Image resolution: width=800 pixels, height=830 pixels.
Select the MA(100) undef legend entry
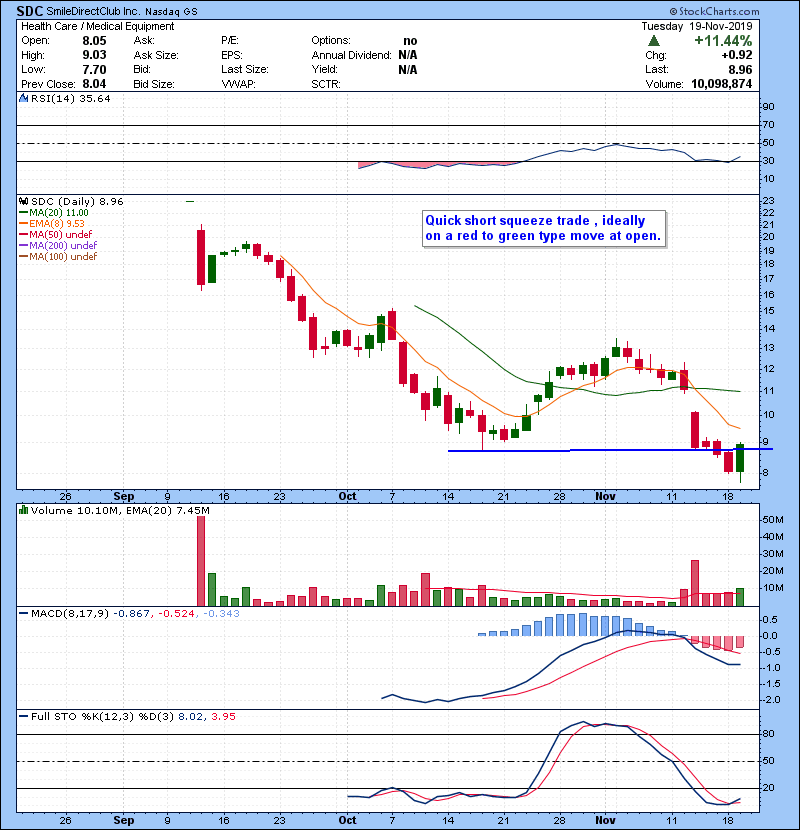click(x=59, y=257)
